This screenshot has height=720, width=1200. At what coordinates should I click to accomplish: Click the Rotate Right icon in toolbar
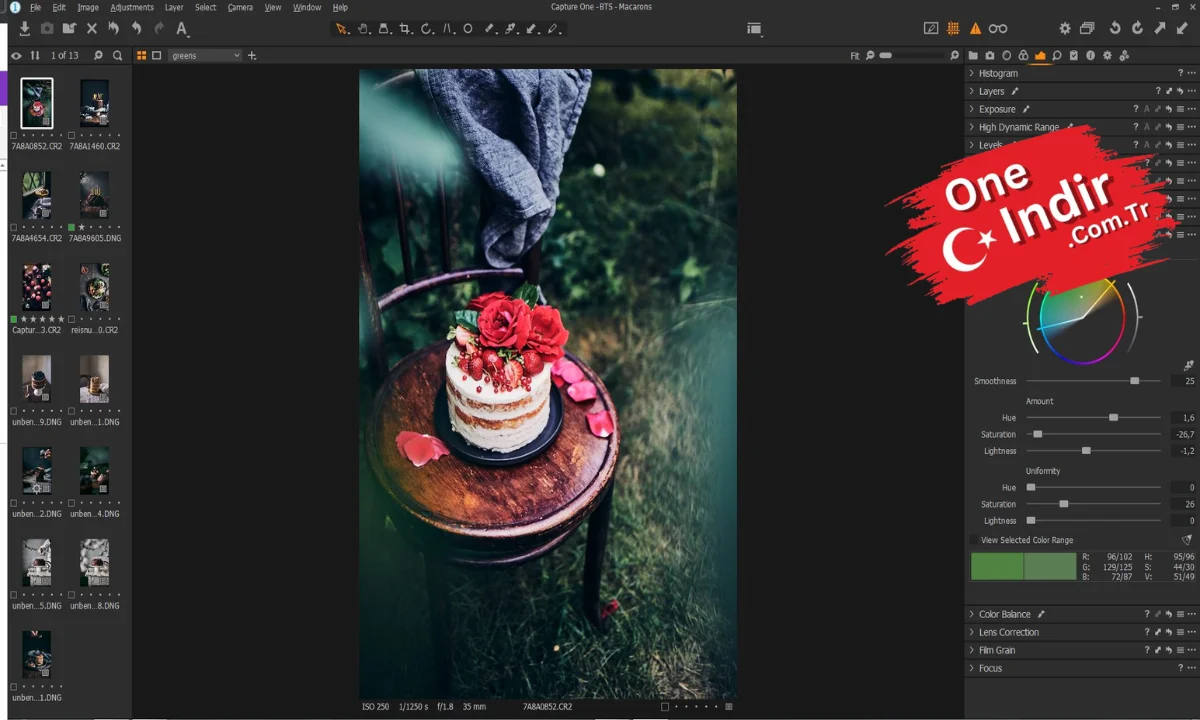coord(1137,29)
